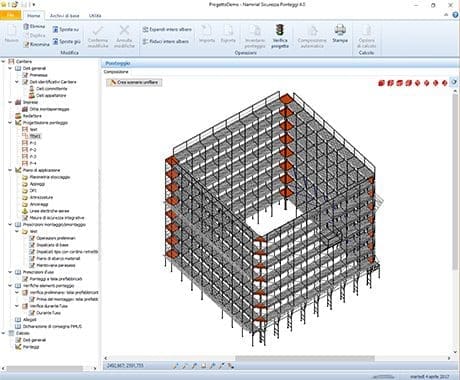
Task: Collapse the Imprese tree node
Action: pyautogui.click(x=10, y=102)
